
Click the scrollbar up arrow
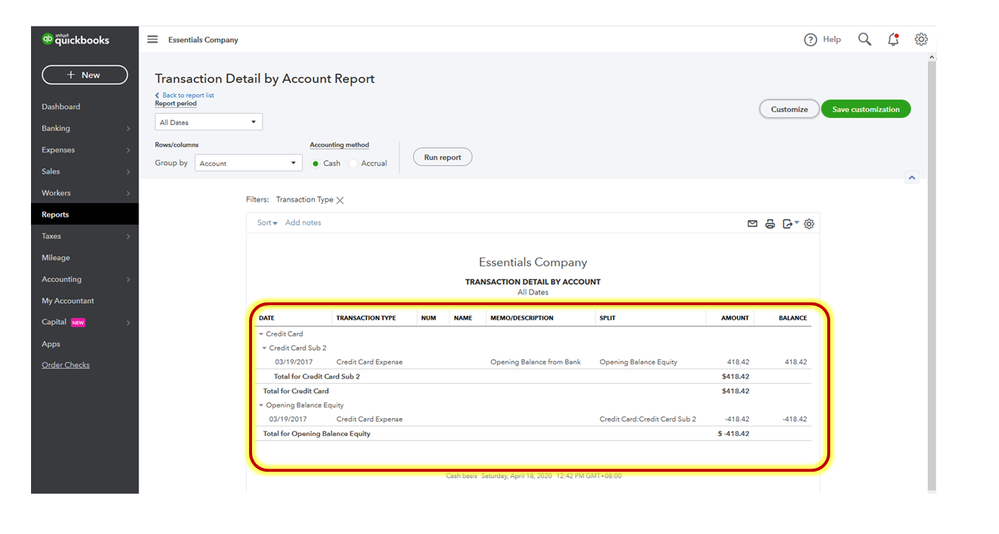[931, 57]
